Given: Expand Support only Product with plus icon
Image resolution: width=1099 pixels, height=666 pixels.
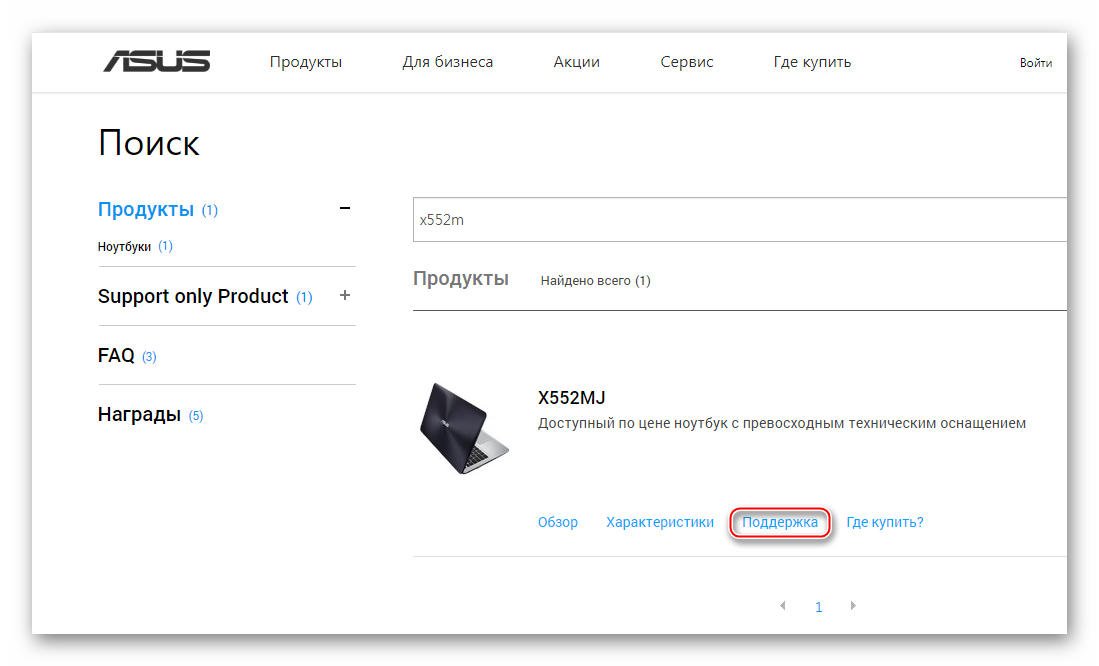Looking at the screenshot, I should click(x=345, y=296).
